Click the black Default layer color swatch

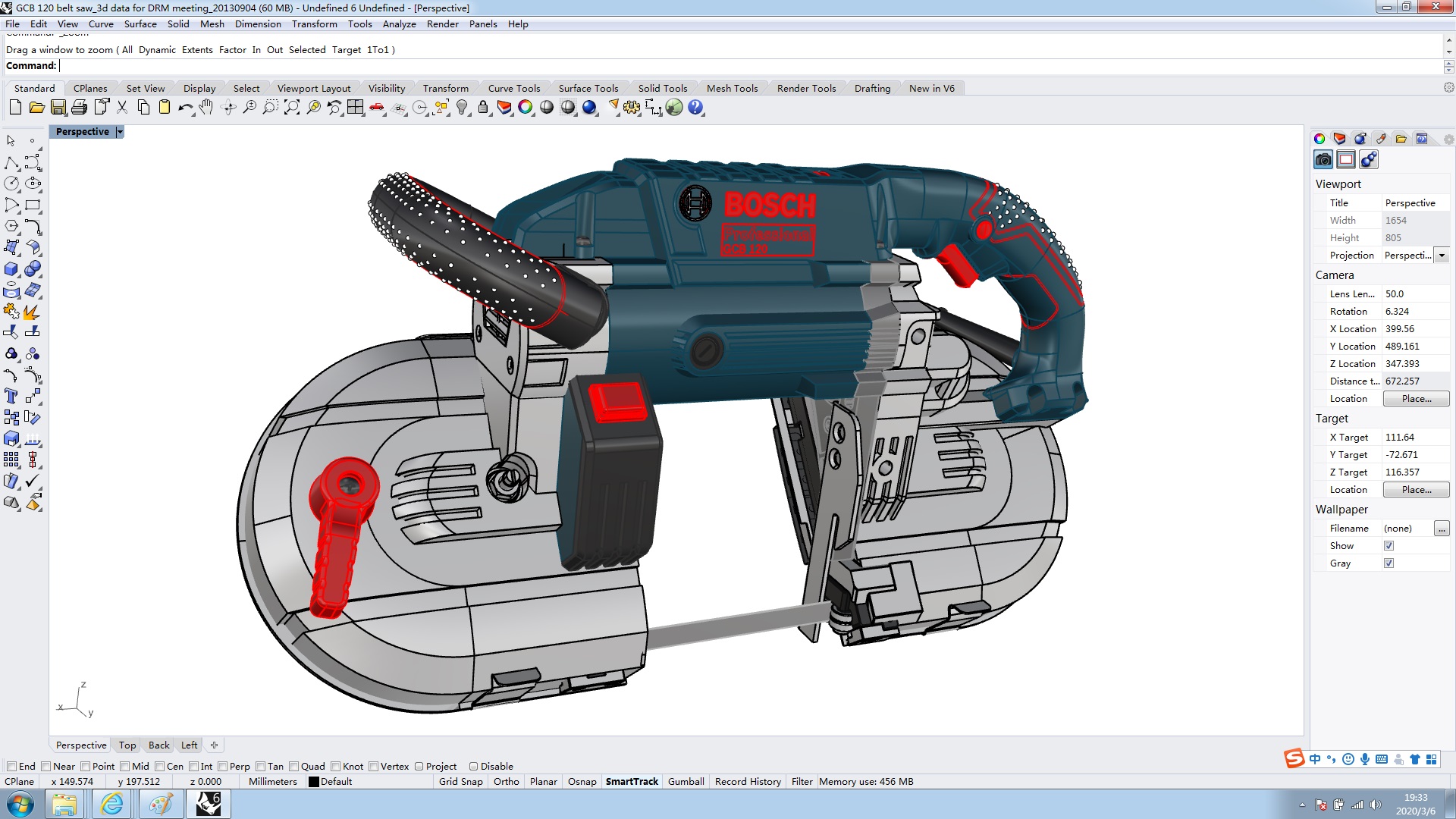313,782
